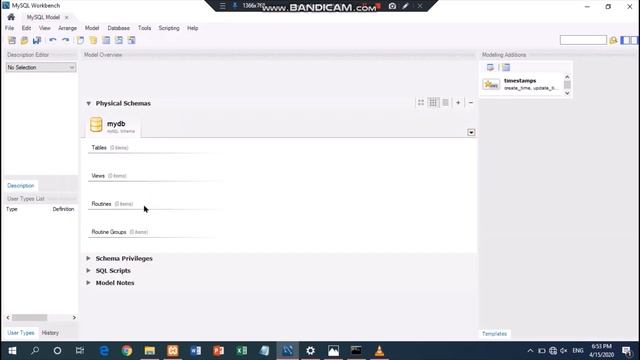Undo the last action
This screenshot has width=640, height=360.
pos(53,40)
